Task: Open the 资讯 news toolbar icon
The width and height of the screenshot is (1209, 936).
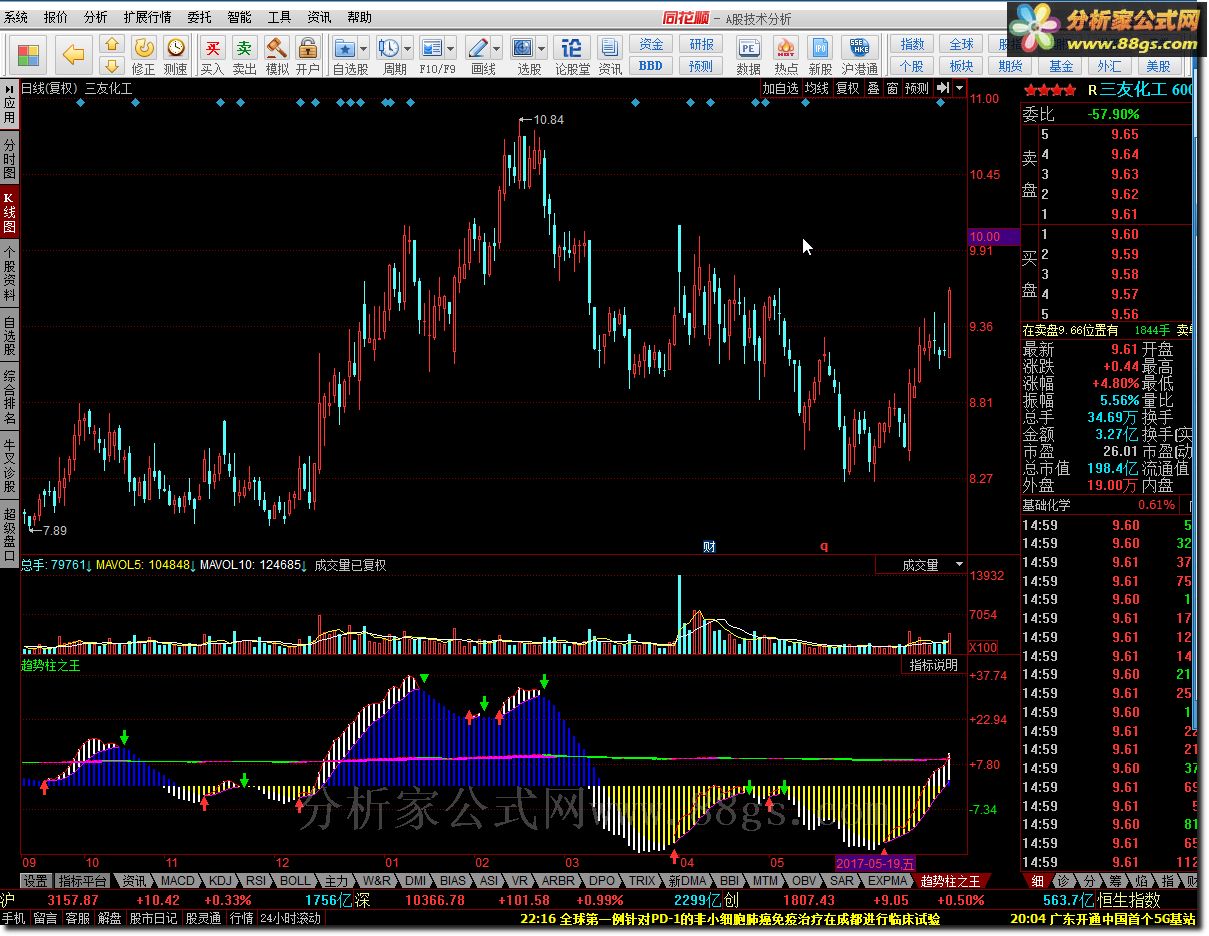Action: point(610,55)
